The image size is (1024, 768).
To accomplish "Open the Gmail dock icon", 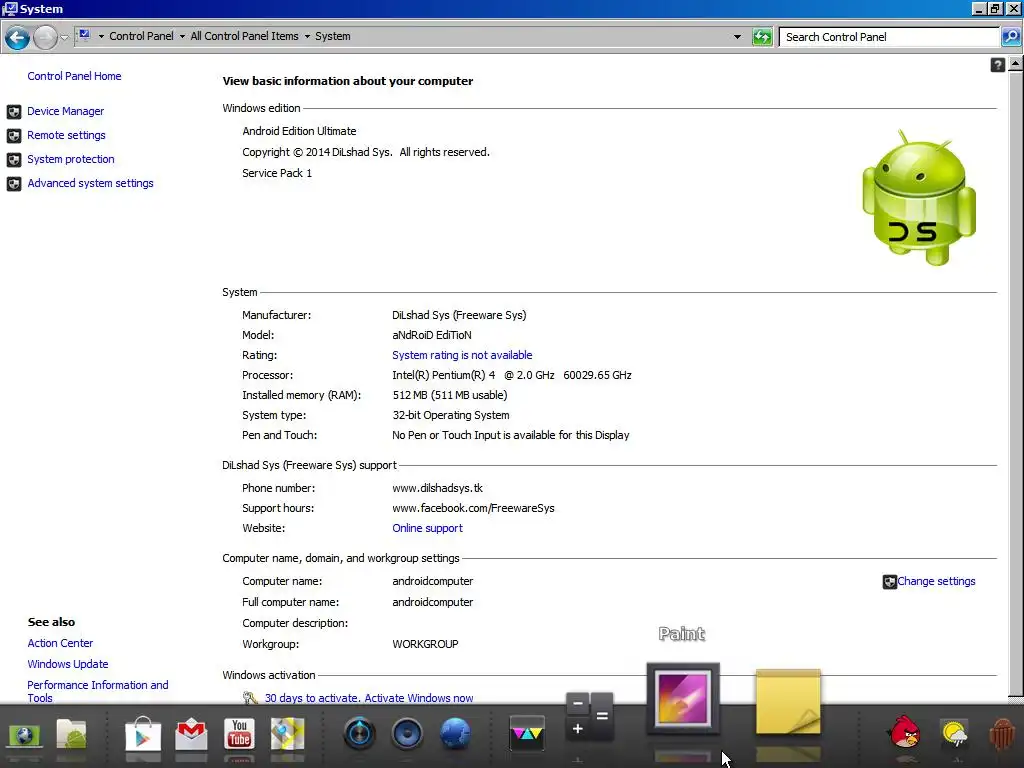I will (191, 735).
